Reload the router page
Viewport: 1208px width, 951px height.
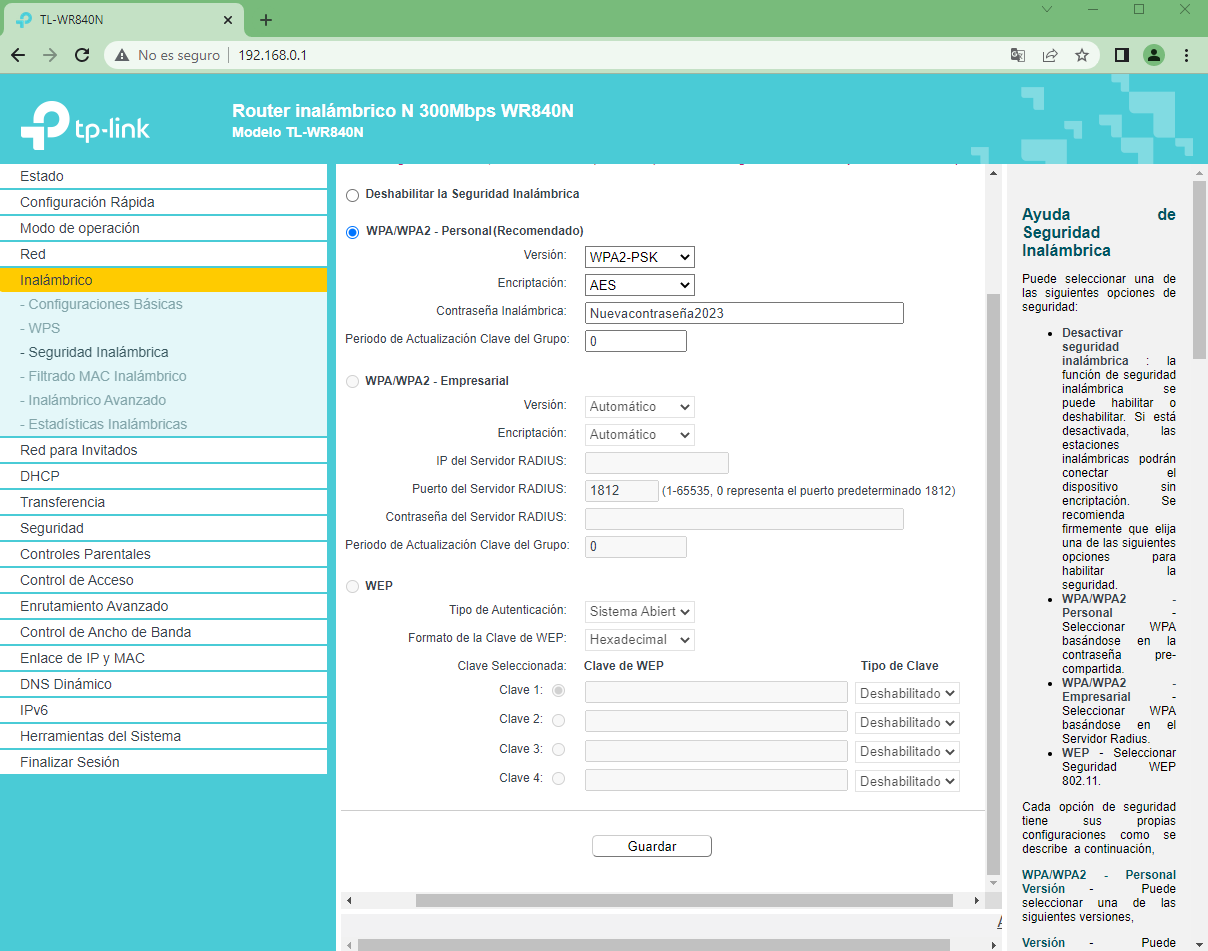82,55
